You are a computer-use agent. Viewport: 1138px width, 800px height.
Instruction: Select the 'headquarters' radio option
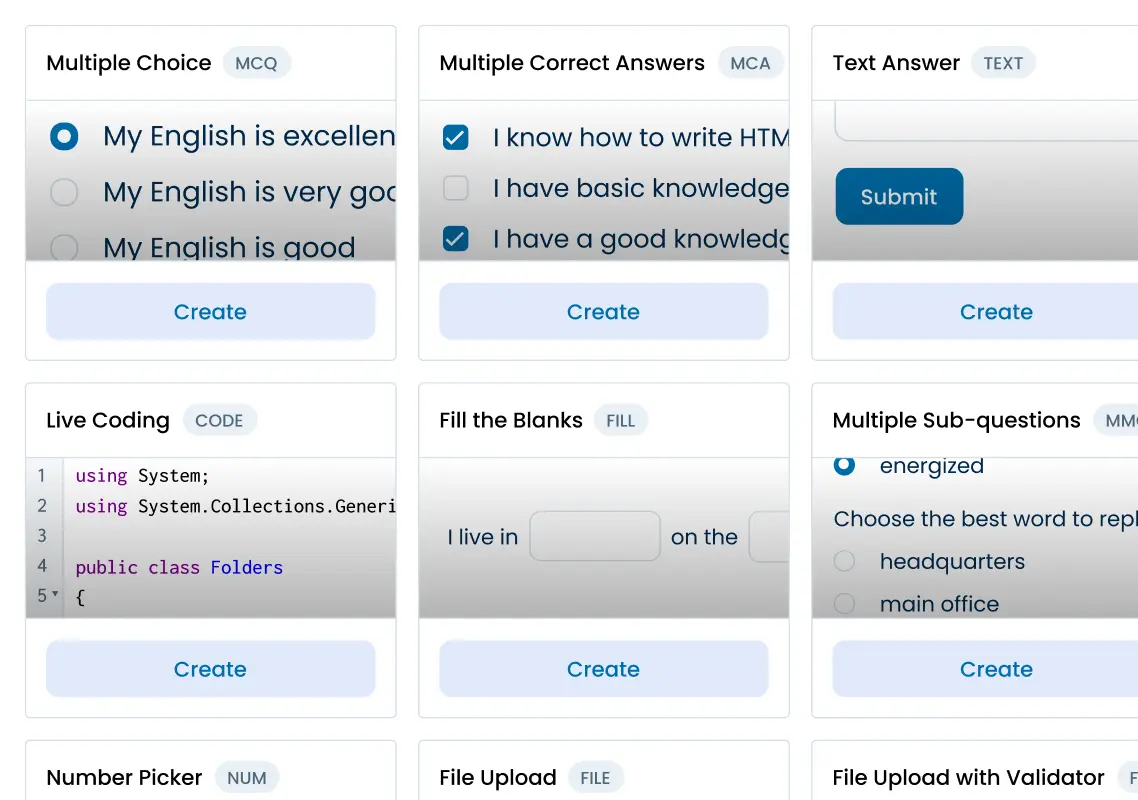coord(844,561)
